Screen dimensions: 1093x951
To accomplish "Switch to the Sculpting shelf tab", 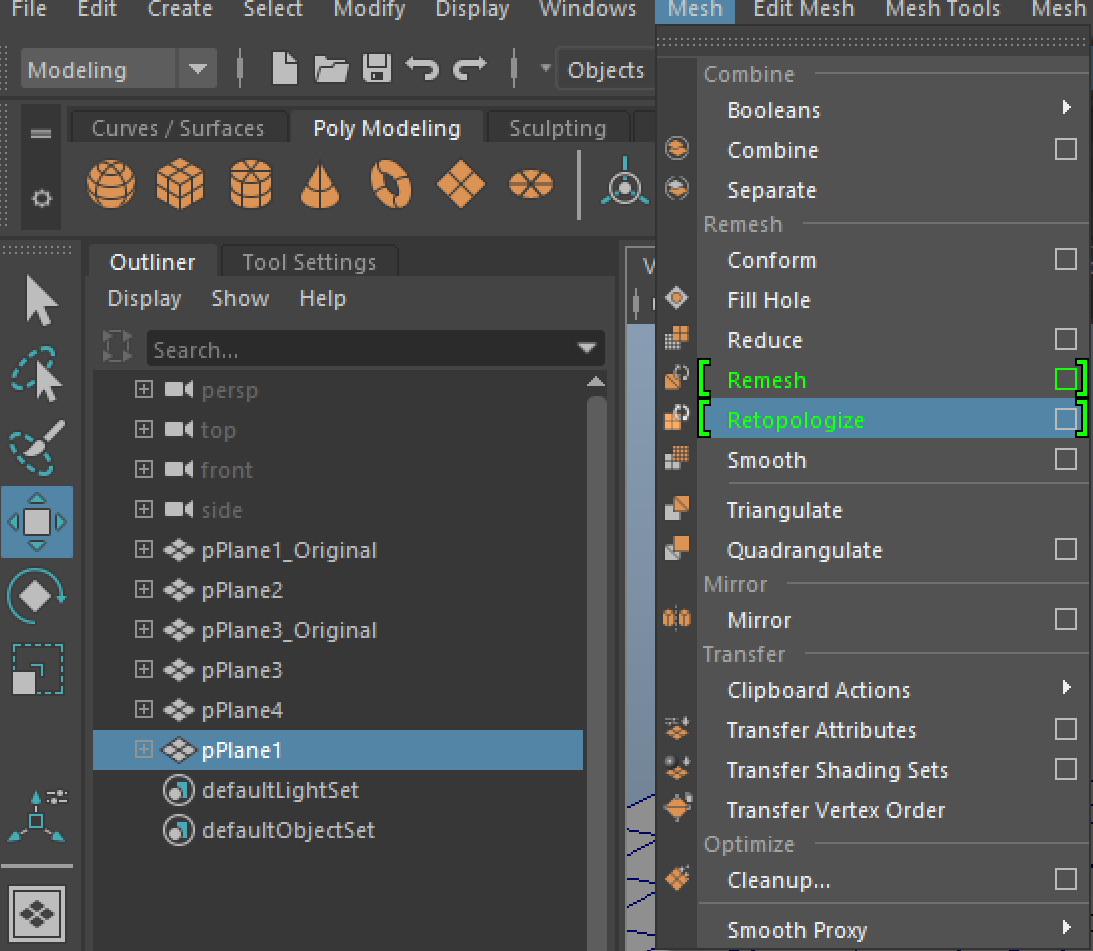I will 557,127.
